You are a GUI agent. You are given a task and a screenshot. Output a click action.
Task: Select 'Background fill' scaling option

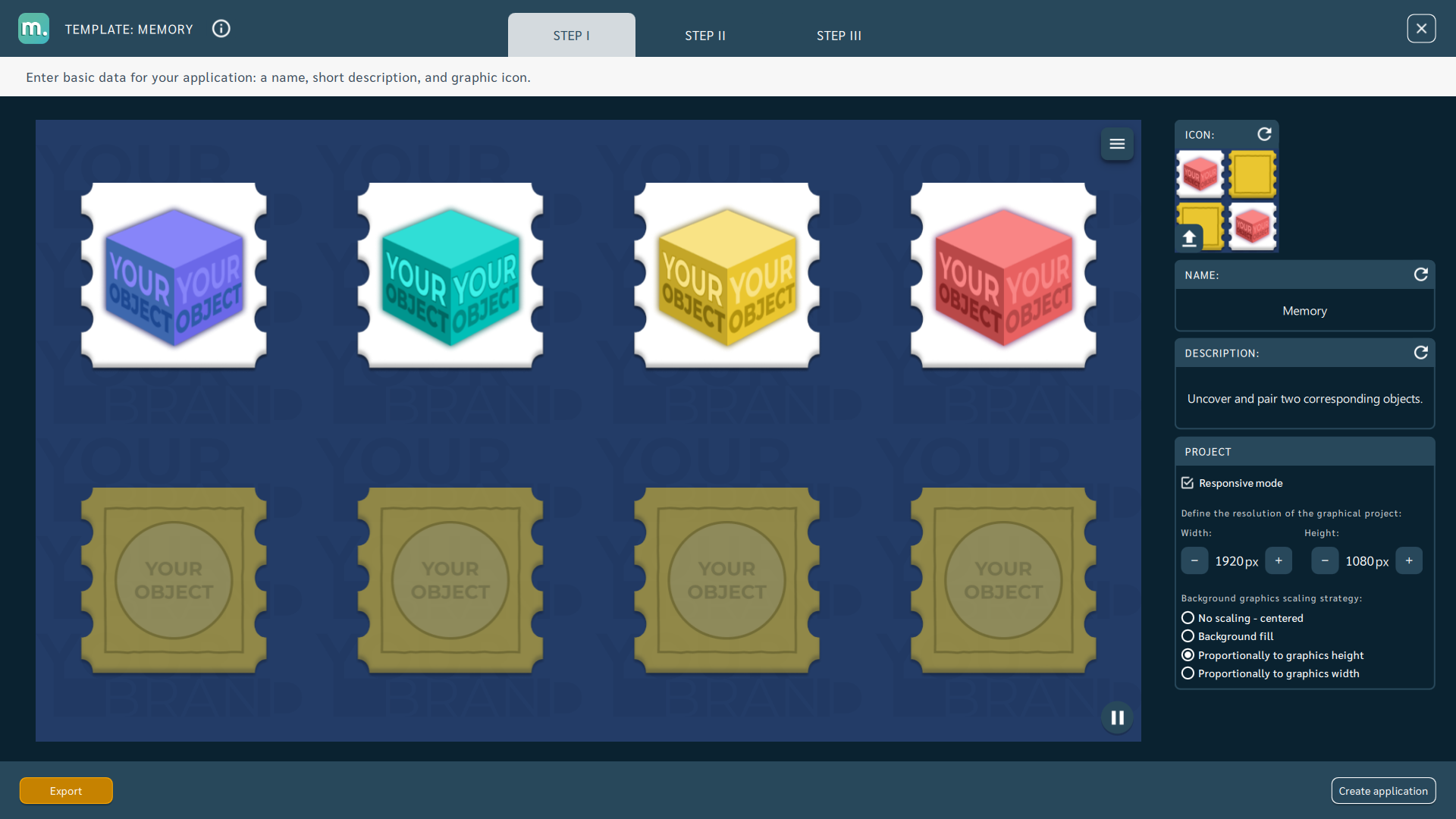click(1188, 636)
